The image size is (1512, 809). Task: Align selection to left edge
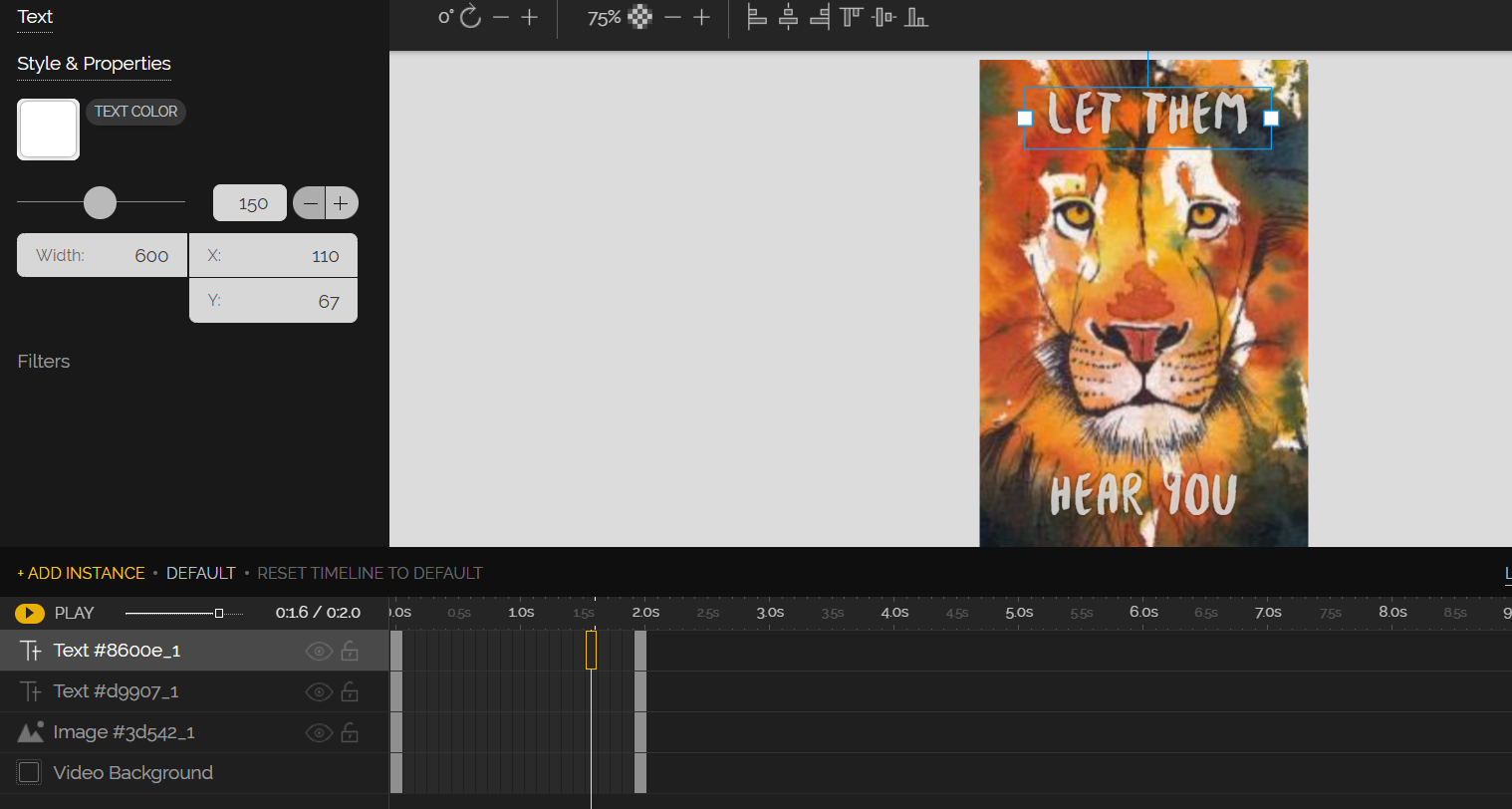[757, 17]
